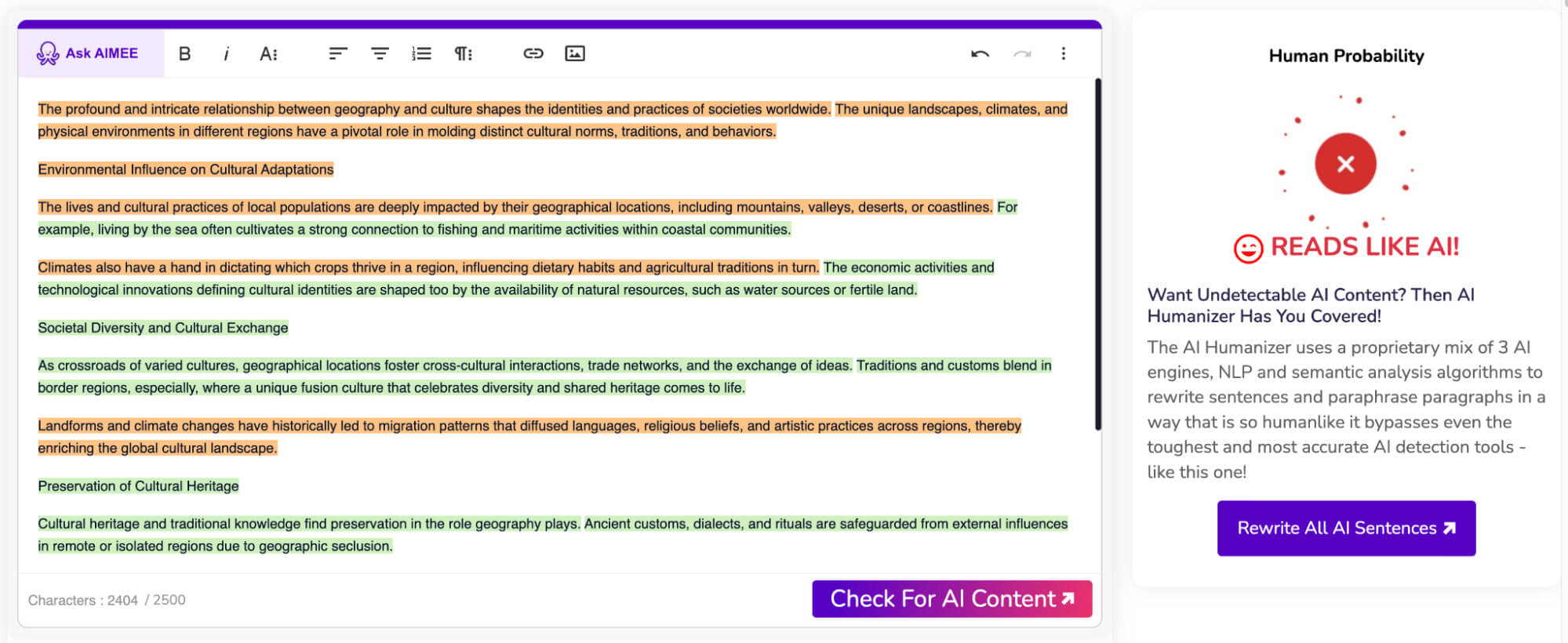The height and width of the screenshot is (643, 1568).
Task: Click the 'Environmental Influence on Cultural Adaptations' heading
Action: (x=186, y=169)
